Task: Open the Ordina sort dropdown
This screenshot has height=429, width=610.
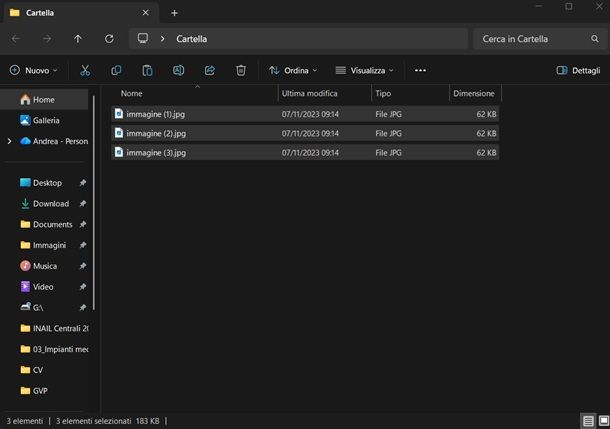Action: pos(293,70)
